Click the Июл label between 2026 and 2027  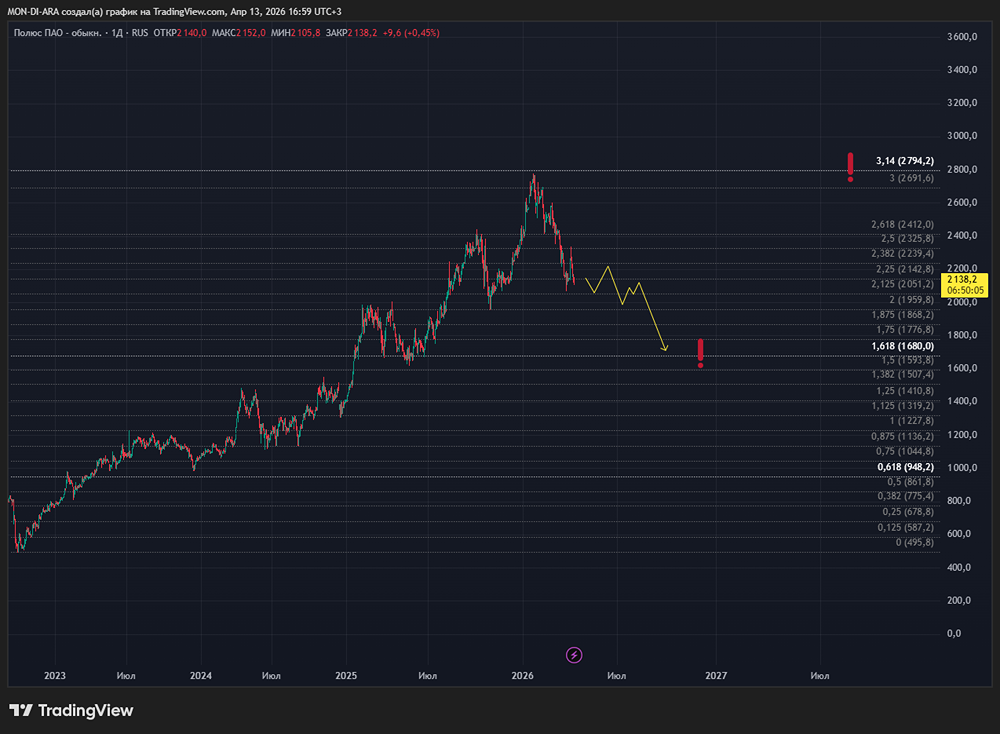(x=617, y=675)
